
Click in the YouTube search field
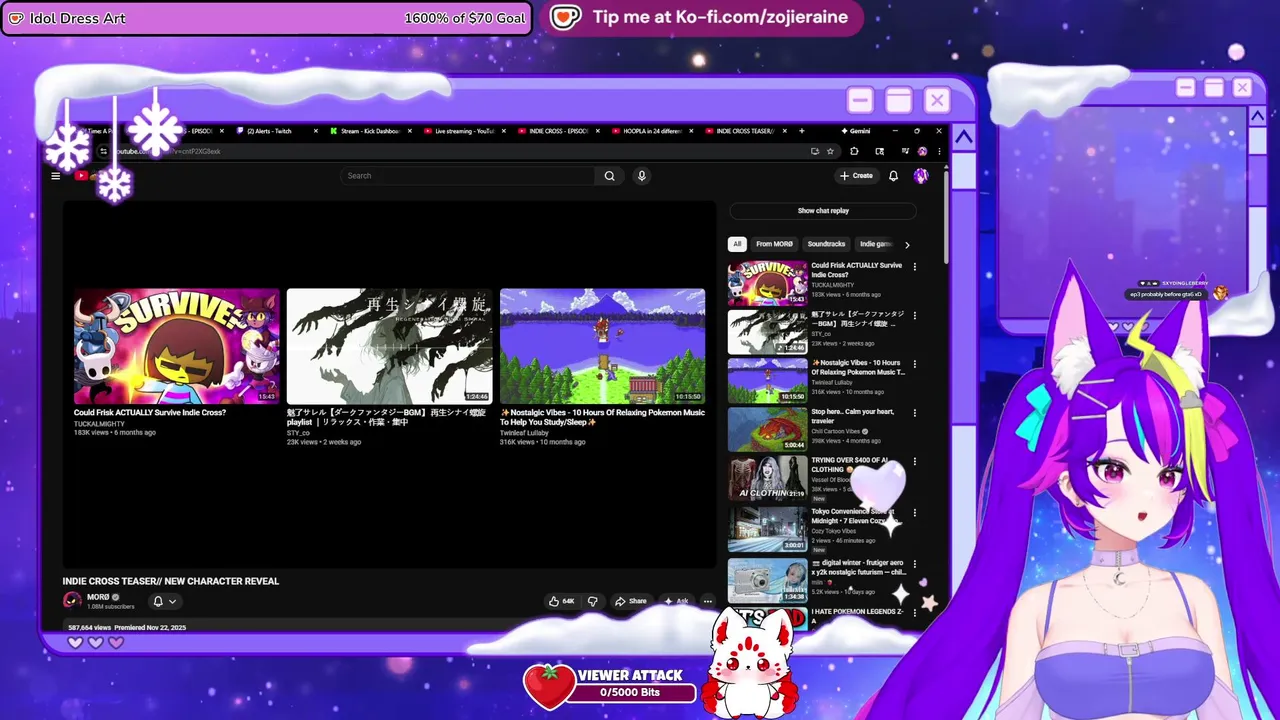point(469,176)
